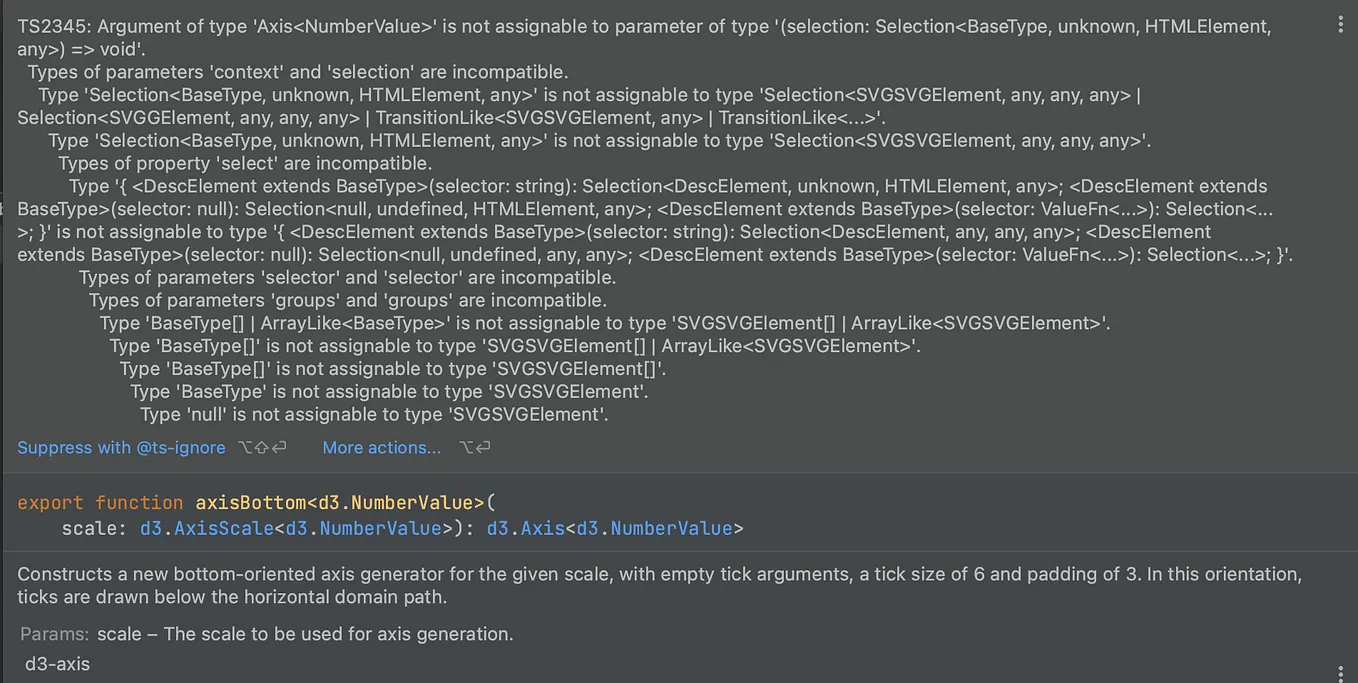Click the shortcut hint next to Suppress with @ts-ignore
Image resolution: width=1358 pixels, height=683 pixels.
(x=262, y=447)
